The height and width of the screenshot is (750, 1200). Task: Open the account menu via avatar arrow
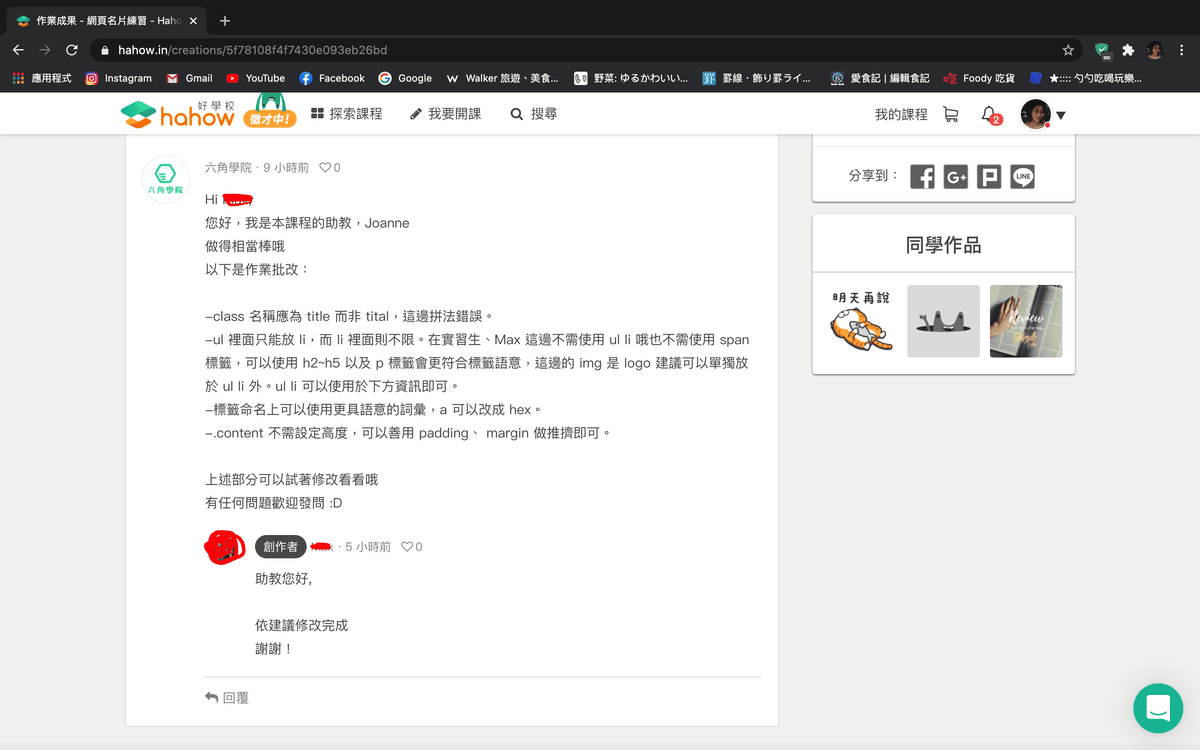[1060, 113]
